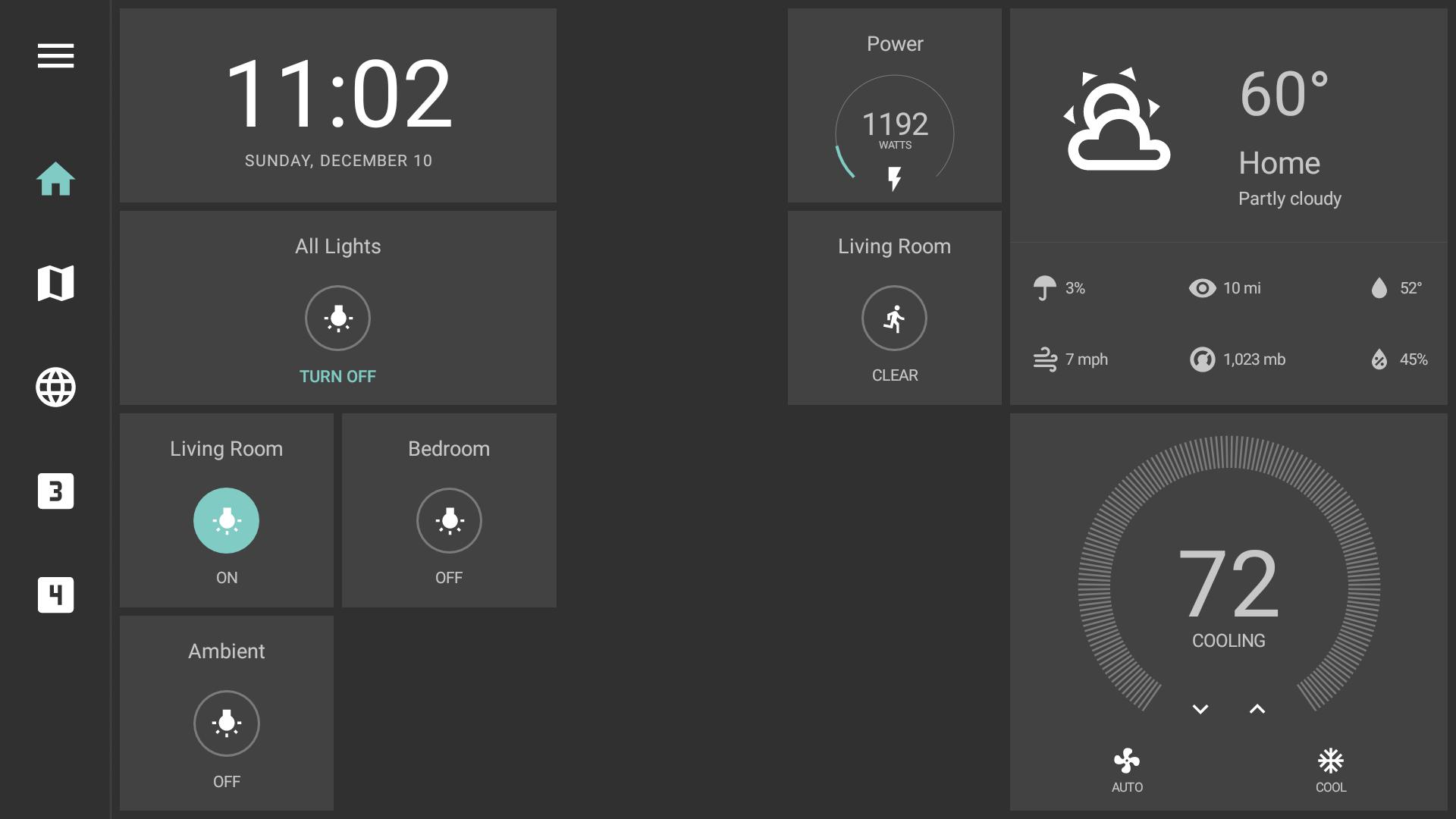This screenshot has height=819, width=1456.
Task: Raise thermostat with the up chevron
Action: [x=1257, y=710]
